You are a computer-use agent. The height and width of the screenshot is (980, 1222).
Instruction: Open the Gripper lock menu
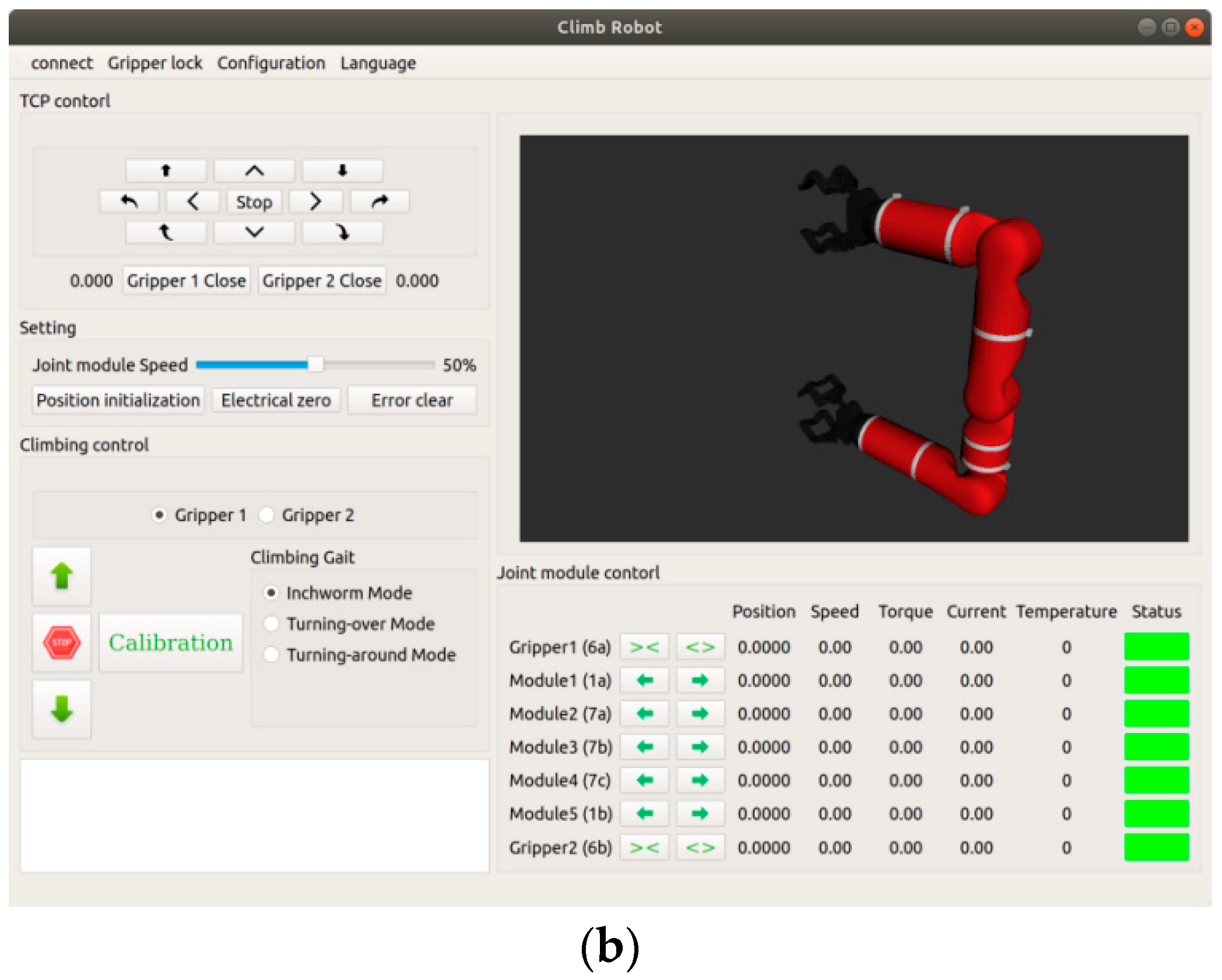(x=155, y=63)
